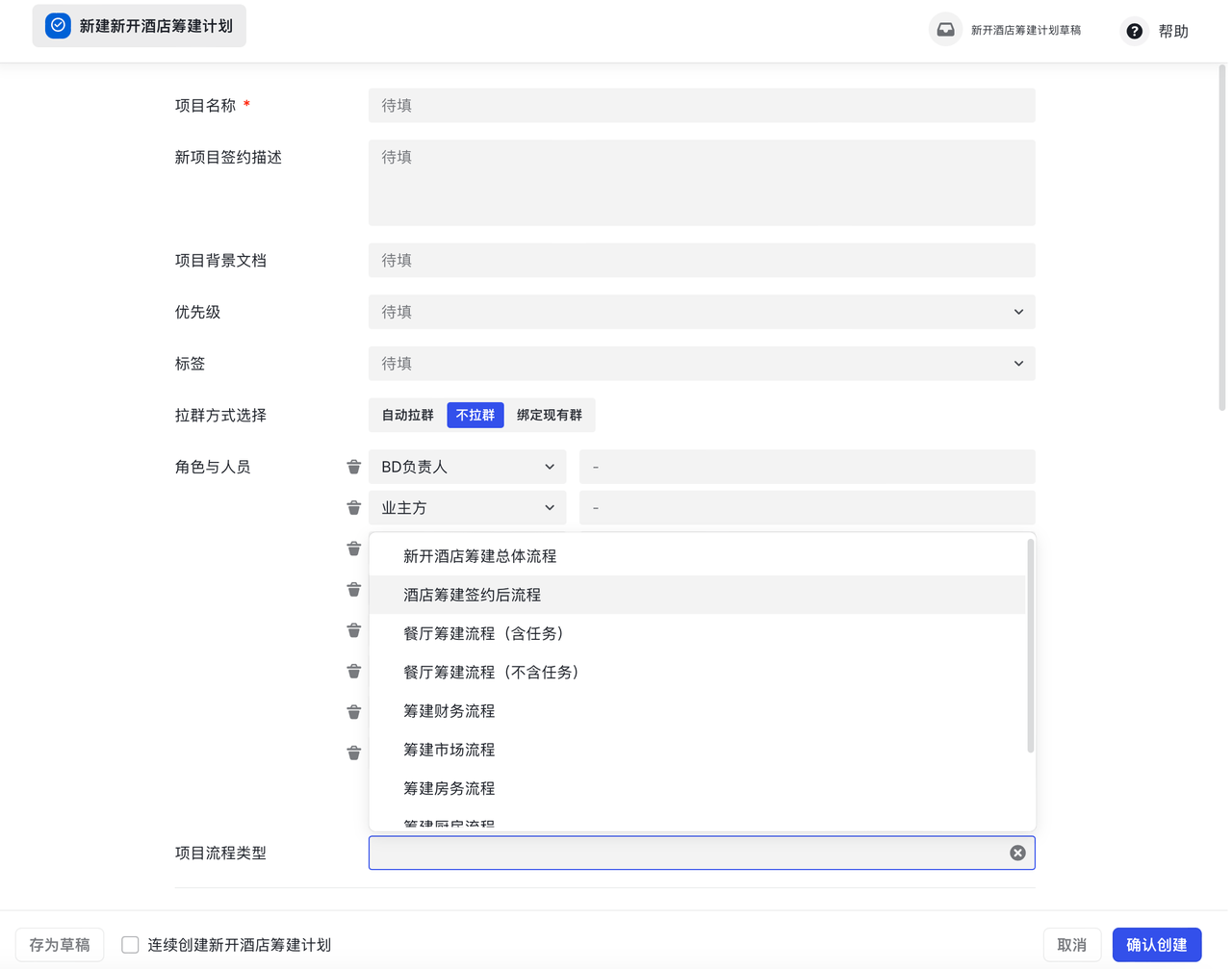The width and height of the screenshot is (1232, 969).
Task: Choose 筹建财务流程 option
Action: tap(698, 710)
